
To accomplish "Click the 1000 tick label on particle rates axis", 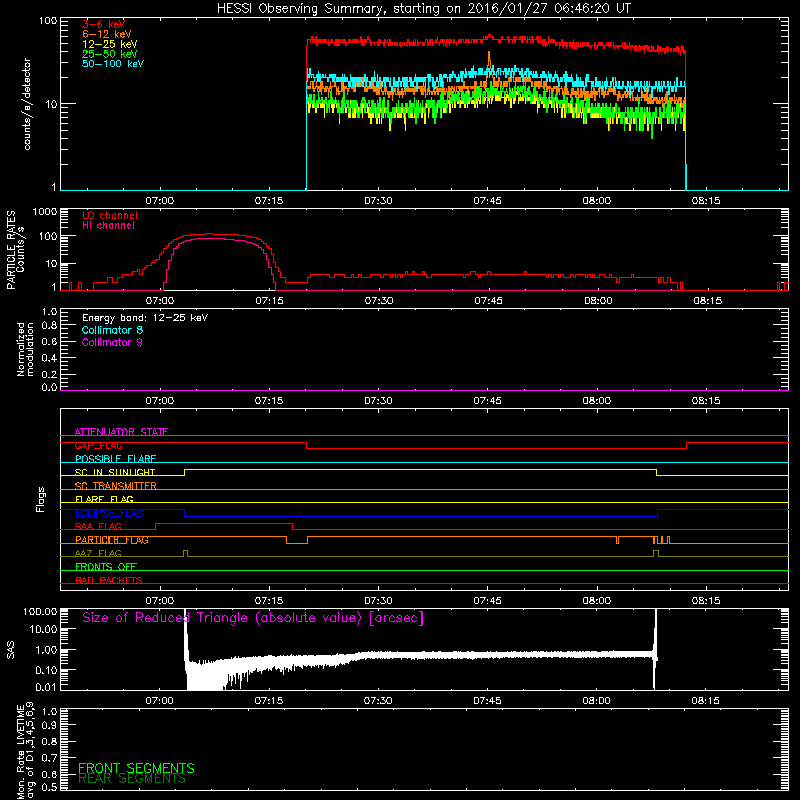I will coord(45,212).
